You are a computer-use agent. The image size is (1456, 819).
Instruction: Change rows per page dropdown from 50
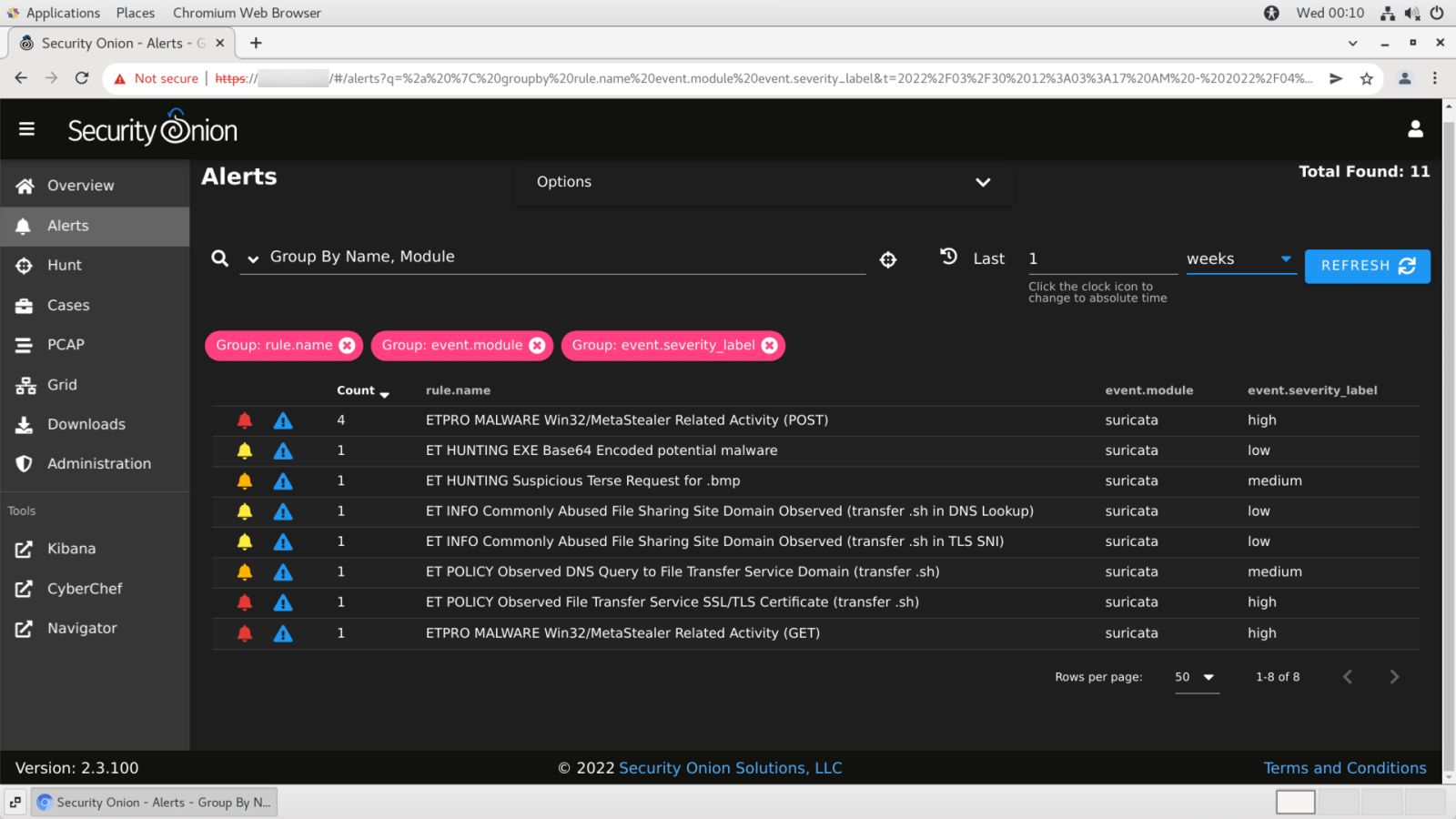1196,677
